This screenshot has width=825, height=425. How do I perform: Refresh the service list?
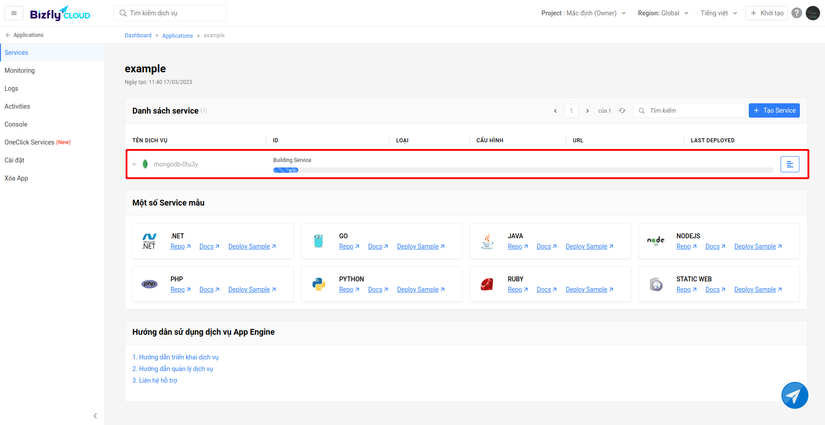[x=622, y=111]
